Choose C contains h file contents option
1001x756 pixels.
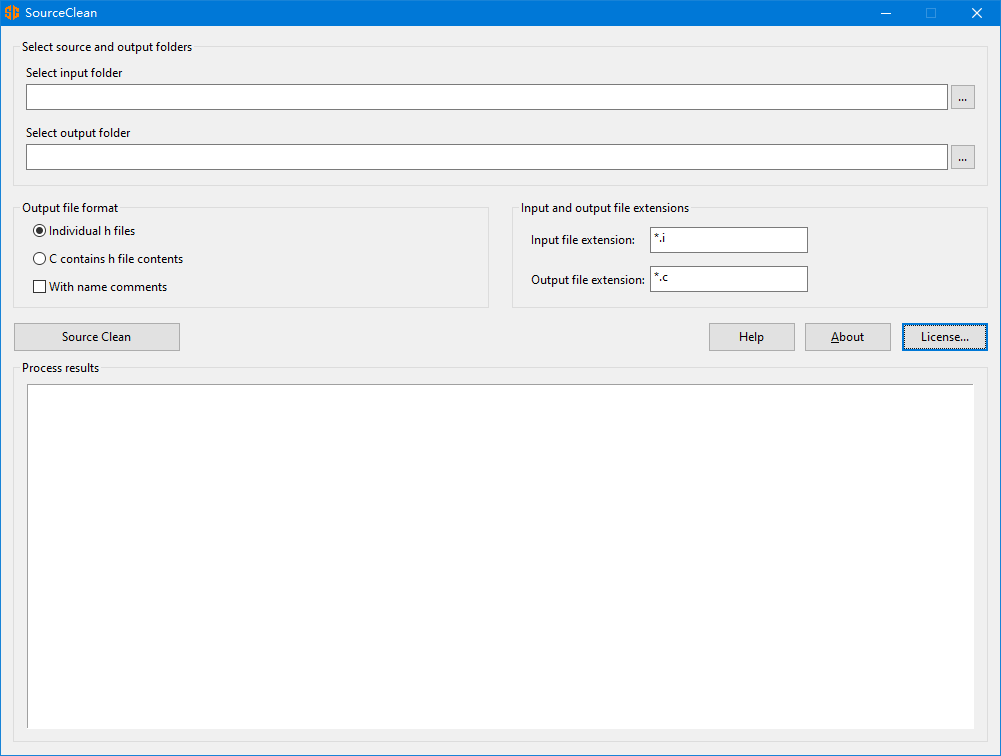[40, 259]
